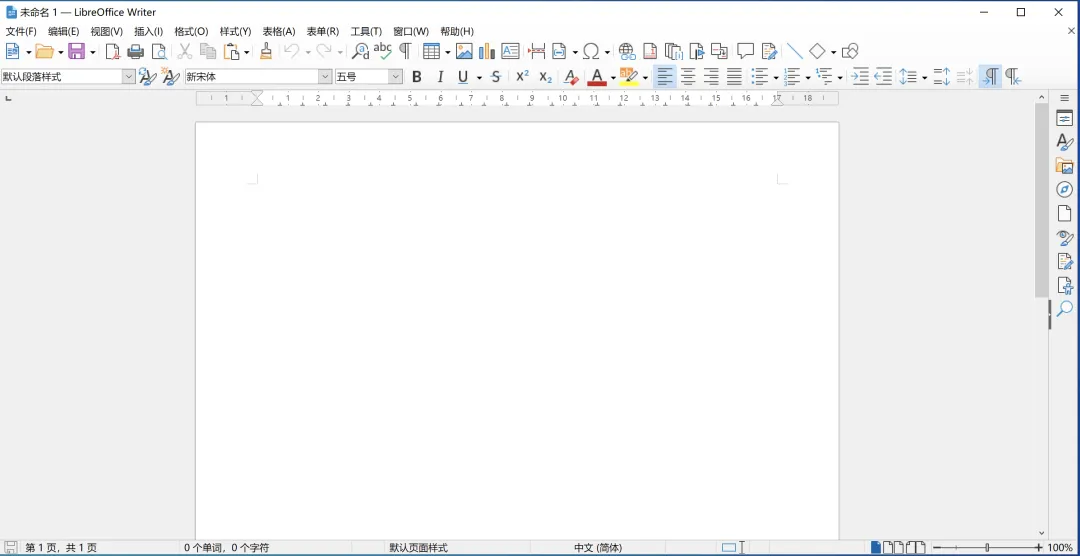Insert special character (Omega icon)

coord(590,51)
